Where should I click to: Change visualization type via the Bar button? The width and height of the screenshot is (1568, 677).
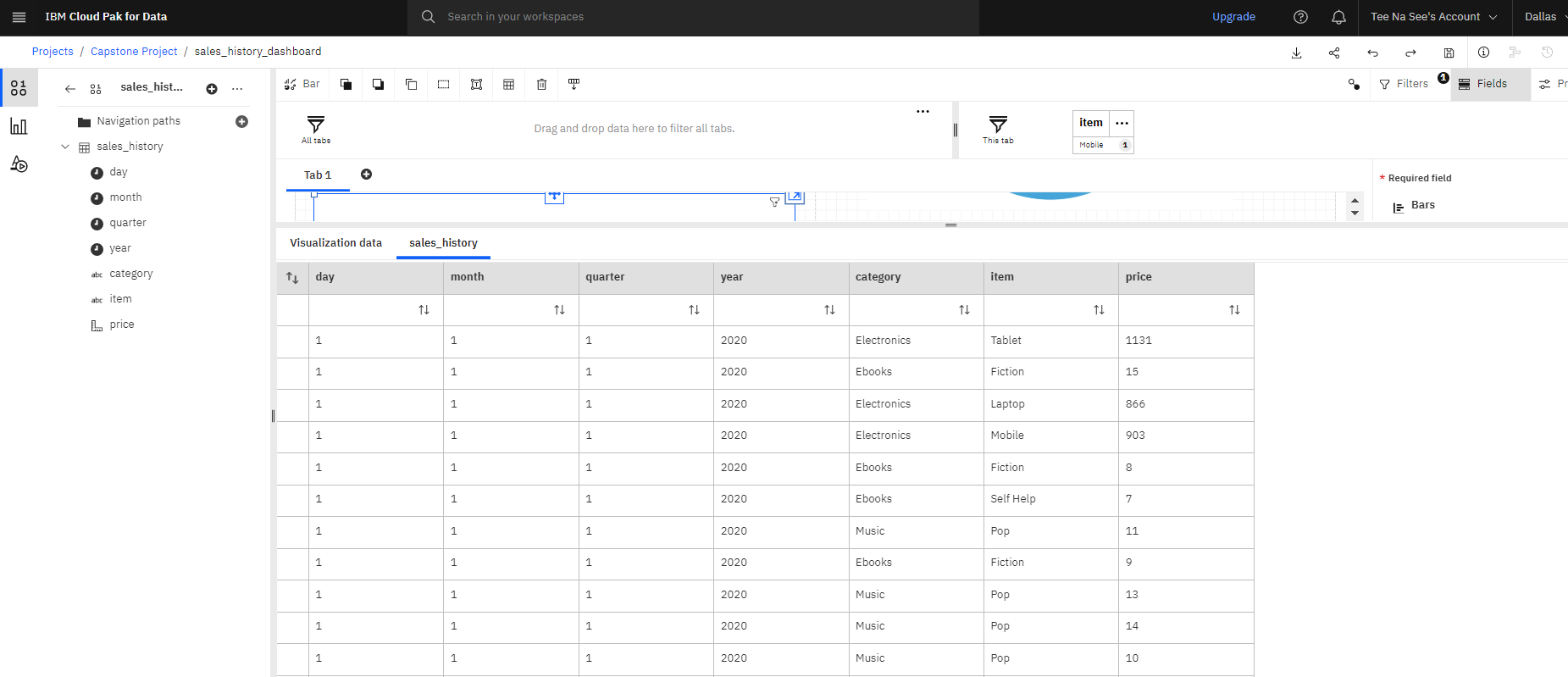pos(302,84)
